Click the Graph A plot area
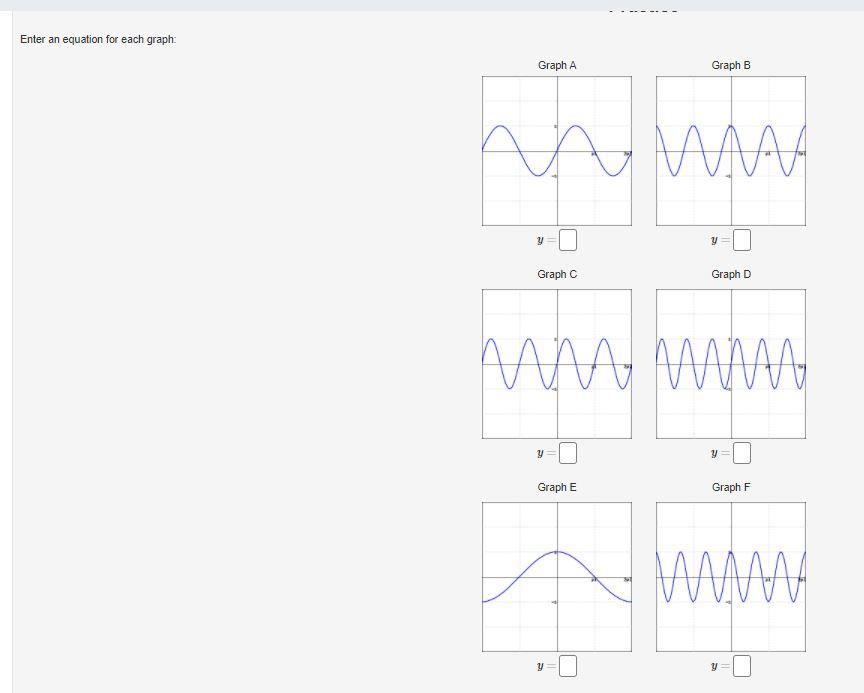 [x=556, y=152]
